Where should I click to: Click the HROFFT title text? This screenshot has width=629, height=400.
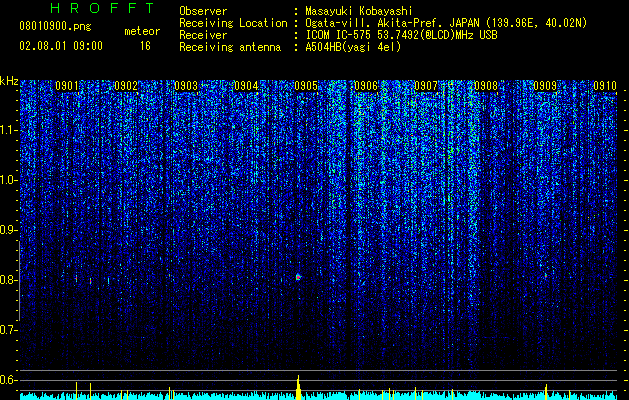[102, 8]
